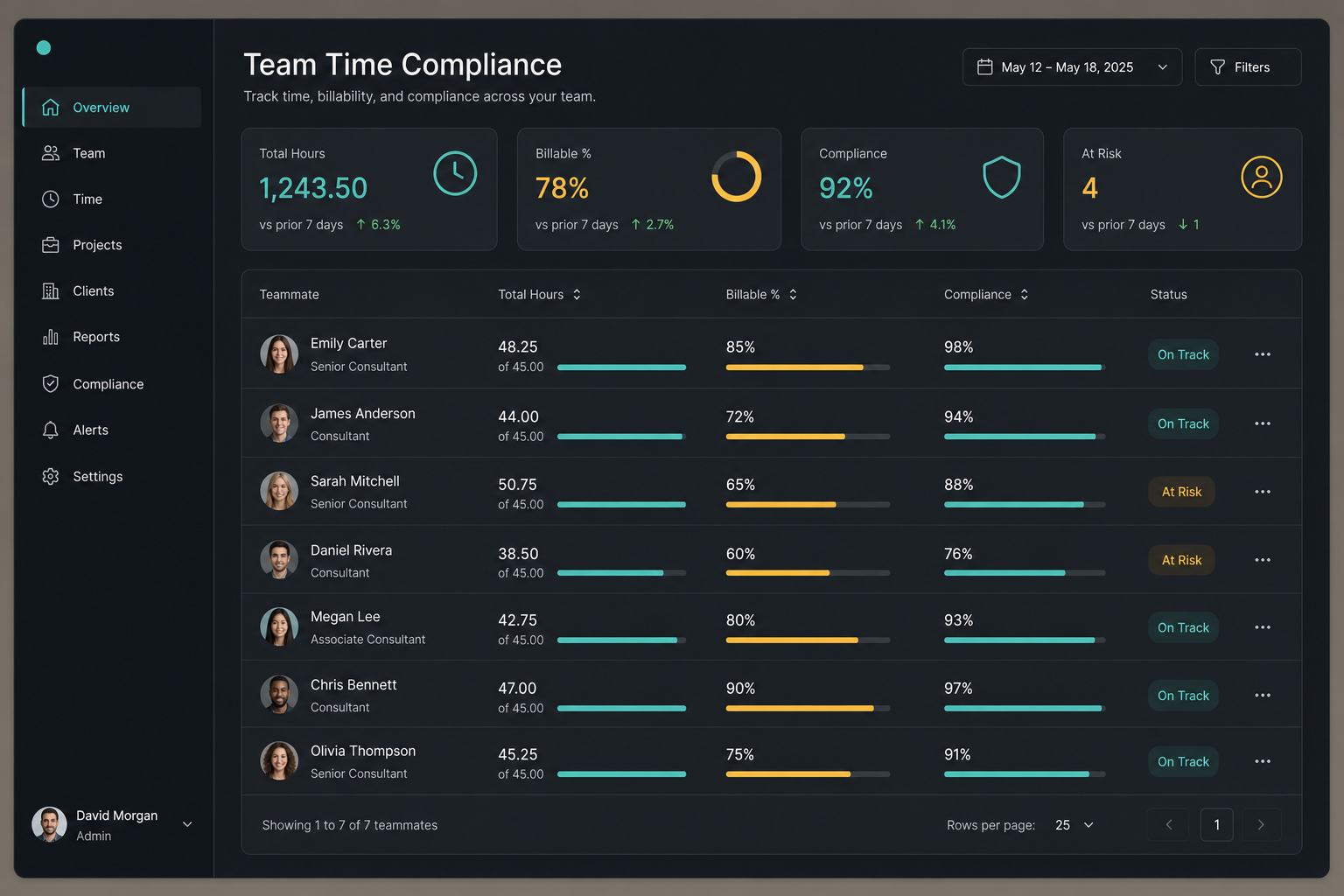Click Olivia Thompson's On Track badge
This screenshot has width=1344, height=896.
[x=1183, y=761]
